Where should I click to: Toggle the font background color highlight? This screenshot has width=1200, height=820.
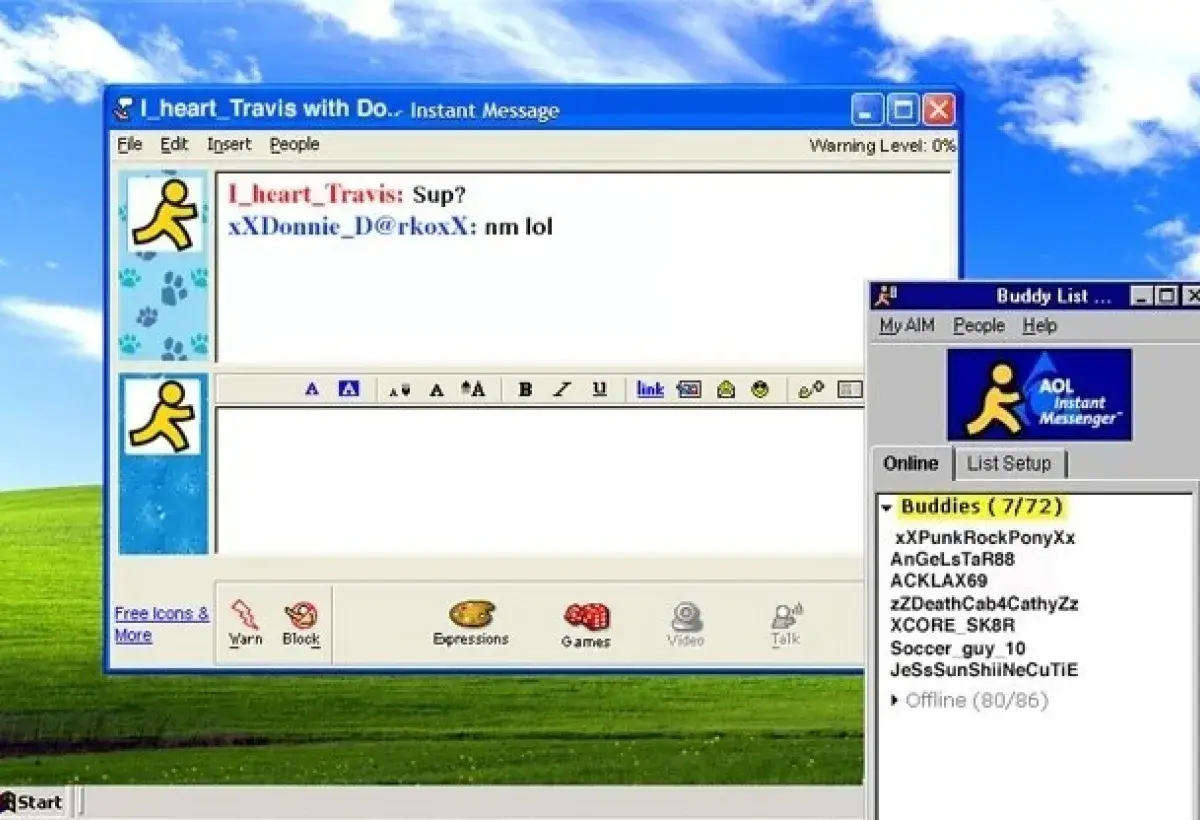(348, 389)
